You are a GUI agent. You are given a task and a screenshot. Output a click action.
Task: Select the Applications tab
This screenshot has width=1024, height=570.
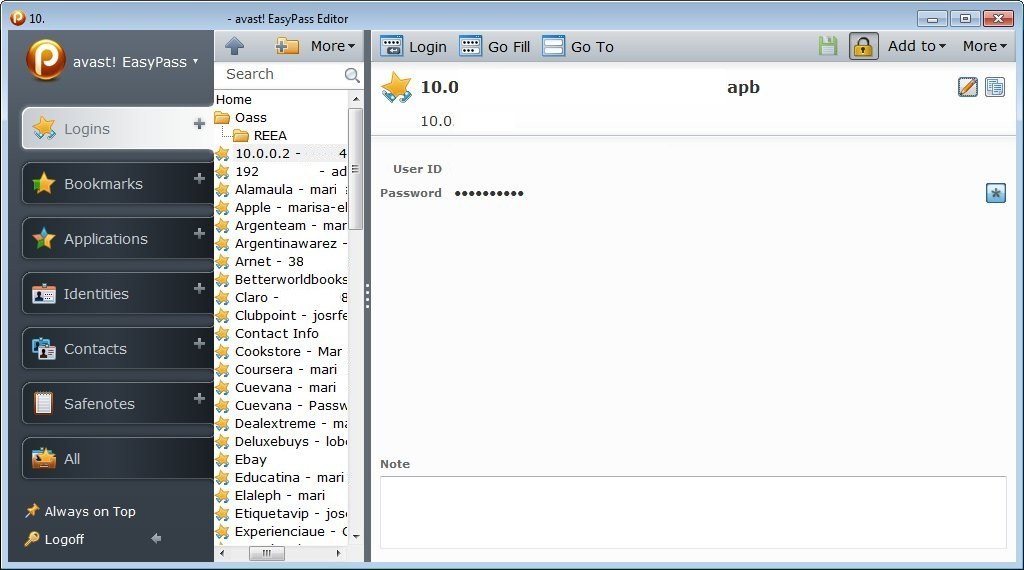118,238
